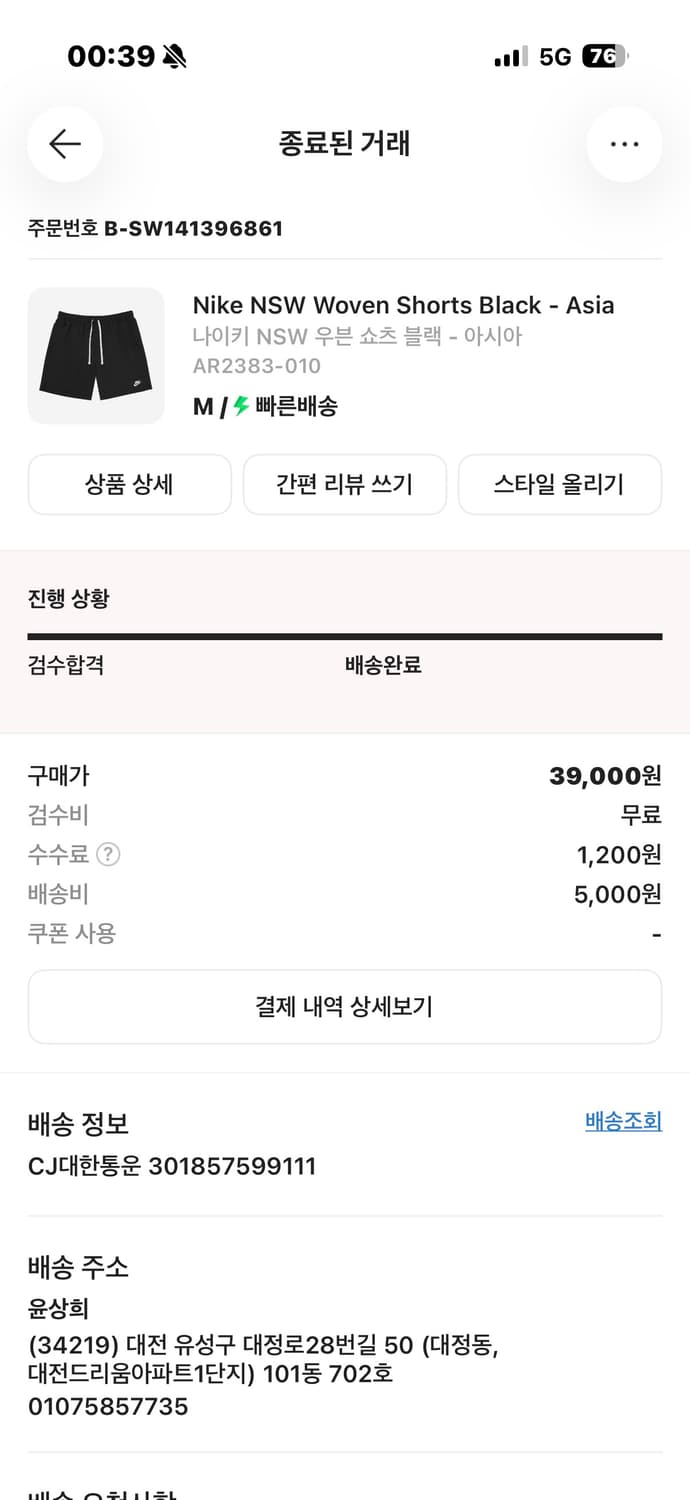Tap the recipient phone number 01075857735

(x=108, y=1407)
